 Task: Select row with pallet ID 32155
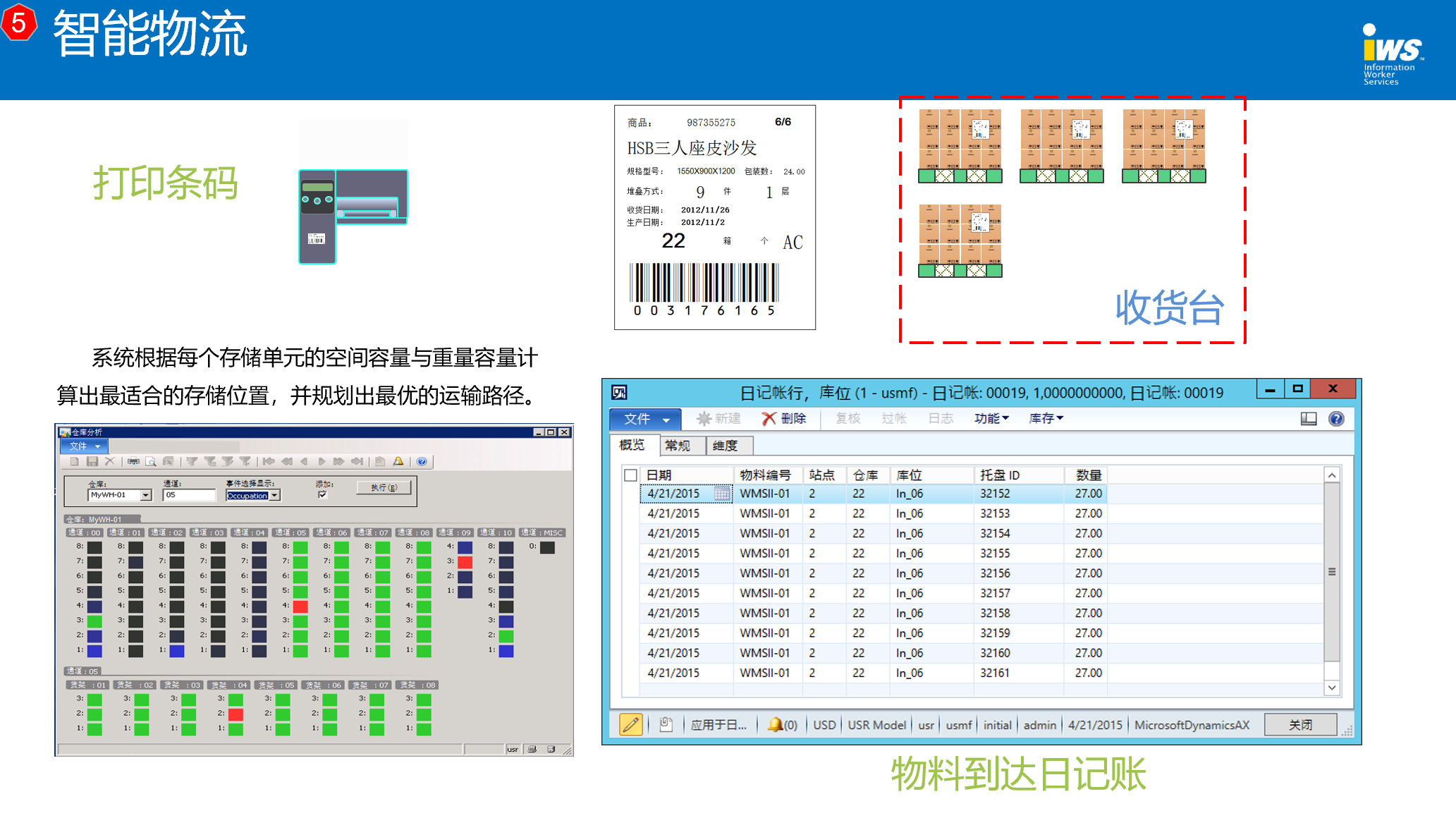[x=873, y=554]
